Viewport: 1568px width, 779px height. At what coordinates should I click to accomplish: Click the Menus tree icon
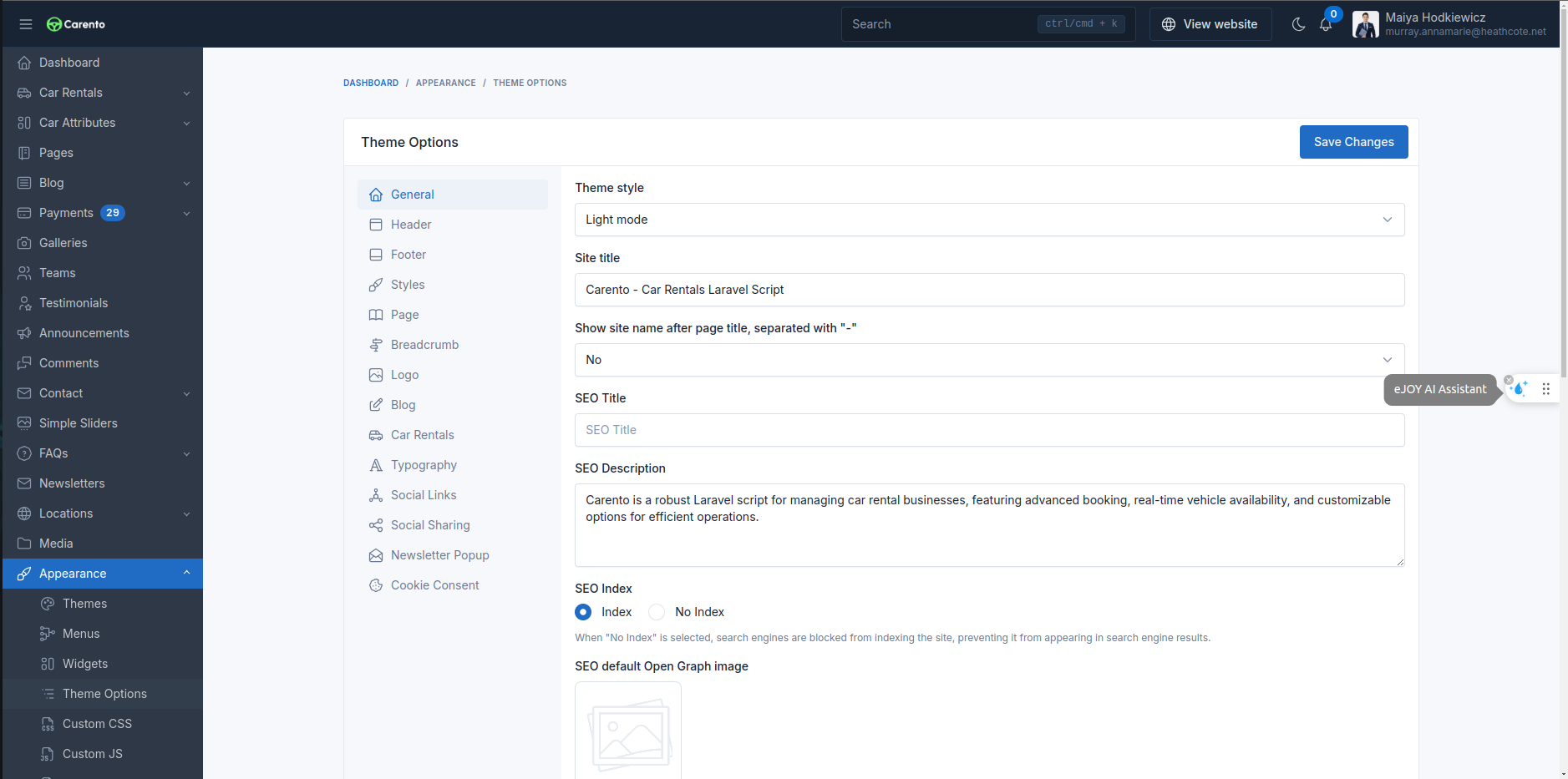48,634
